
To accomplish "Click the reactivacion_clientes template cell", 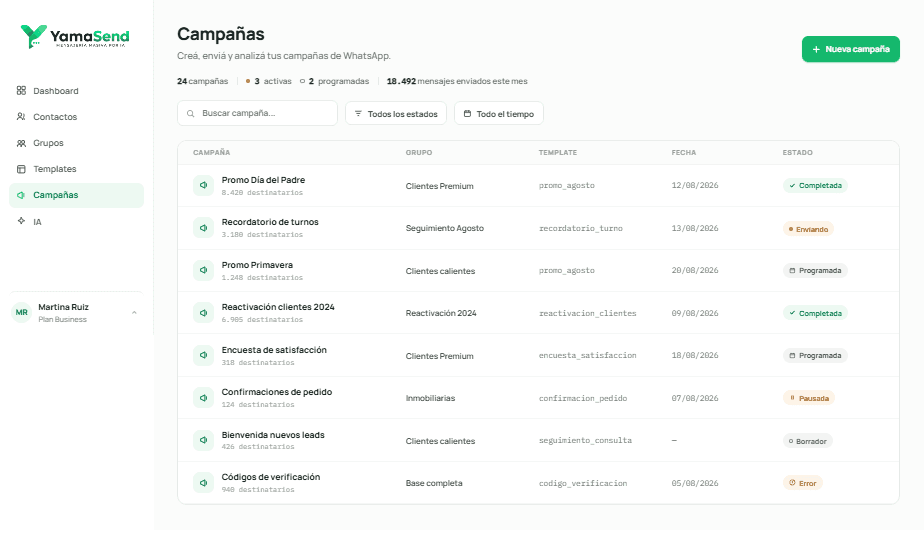I will point(588,313).
